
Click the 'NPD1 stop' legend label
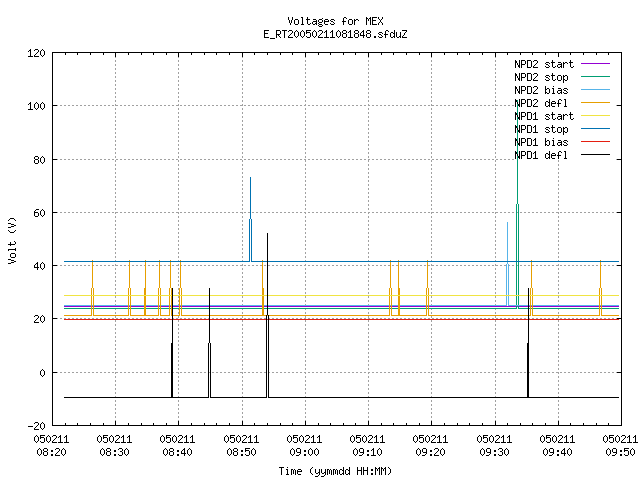(x=541, y=129)
